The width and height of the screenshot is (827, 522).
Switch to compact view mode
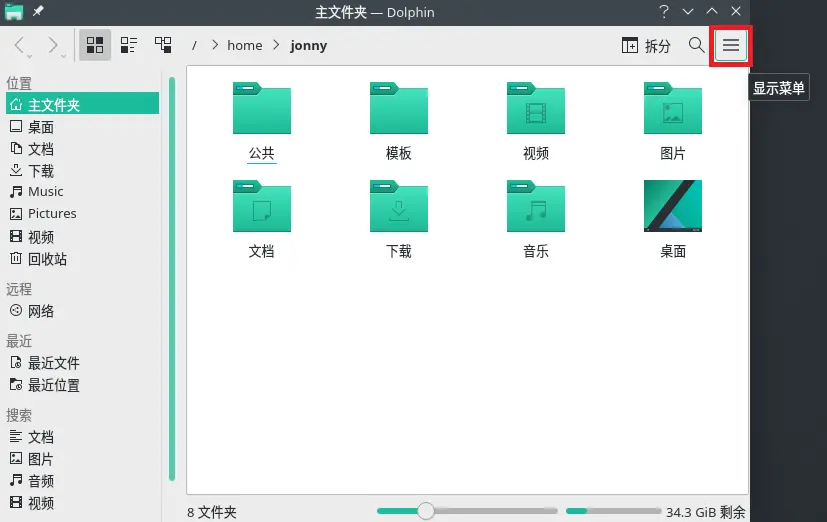tap(129, 45)
